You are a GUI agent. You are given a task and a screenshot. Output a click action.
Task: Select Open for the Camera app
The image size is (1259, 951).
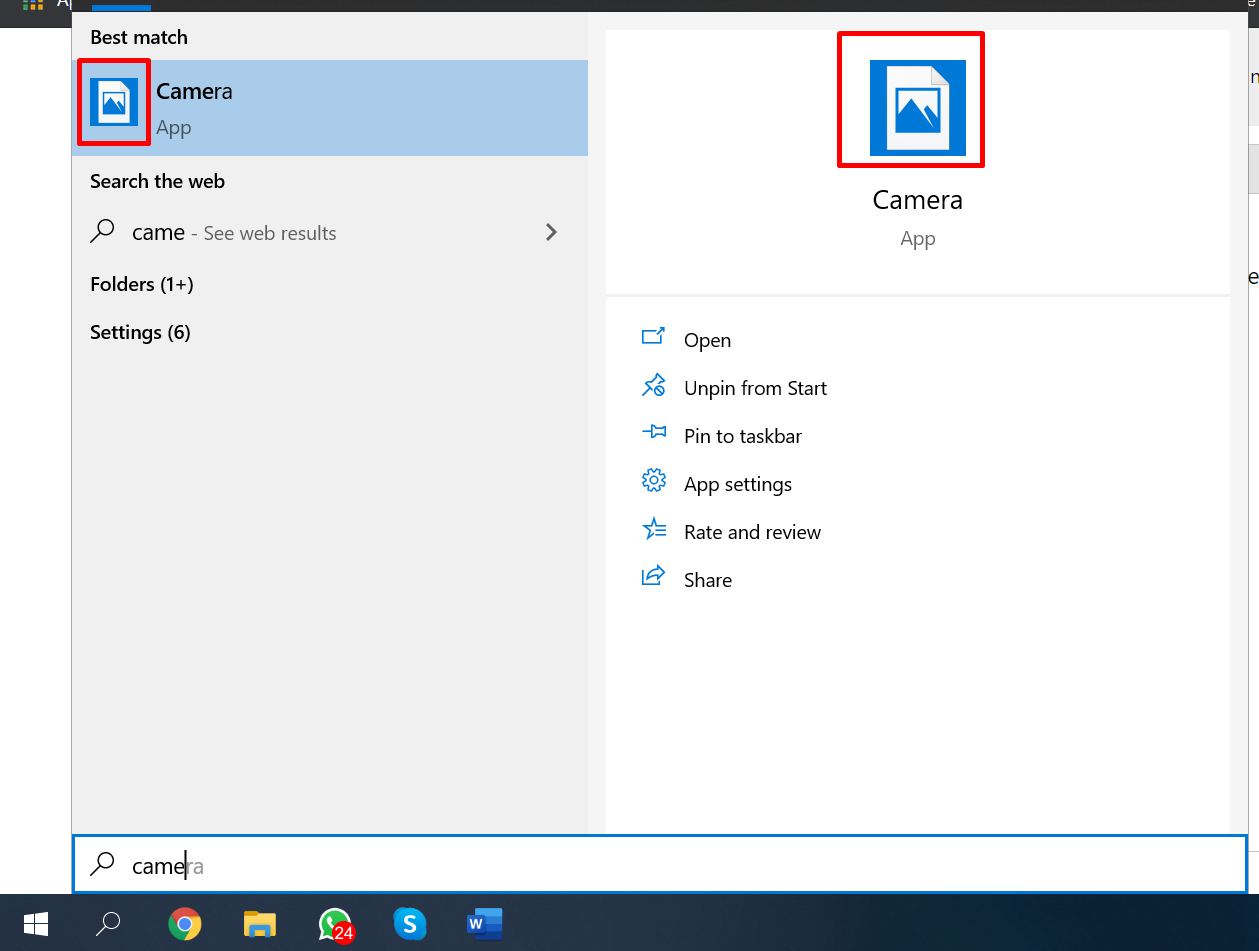pyautogui.click(x=707, y=340)
